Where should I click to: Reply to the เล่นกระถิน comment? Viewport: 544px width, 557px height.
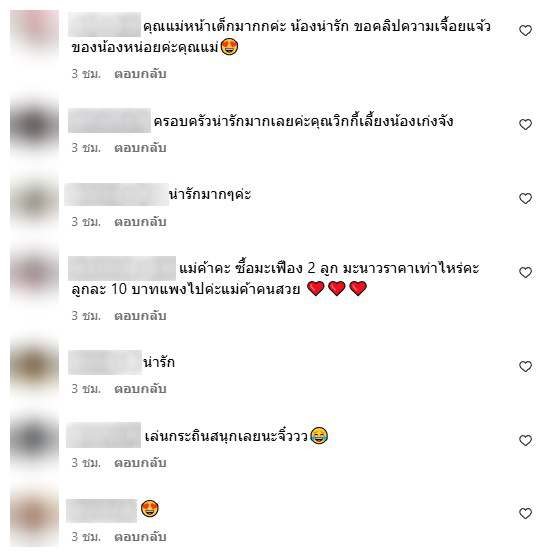[140, 463]
